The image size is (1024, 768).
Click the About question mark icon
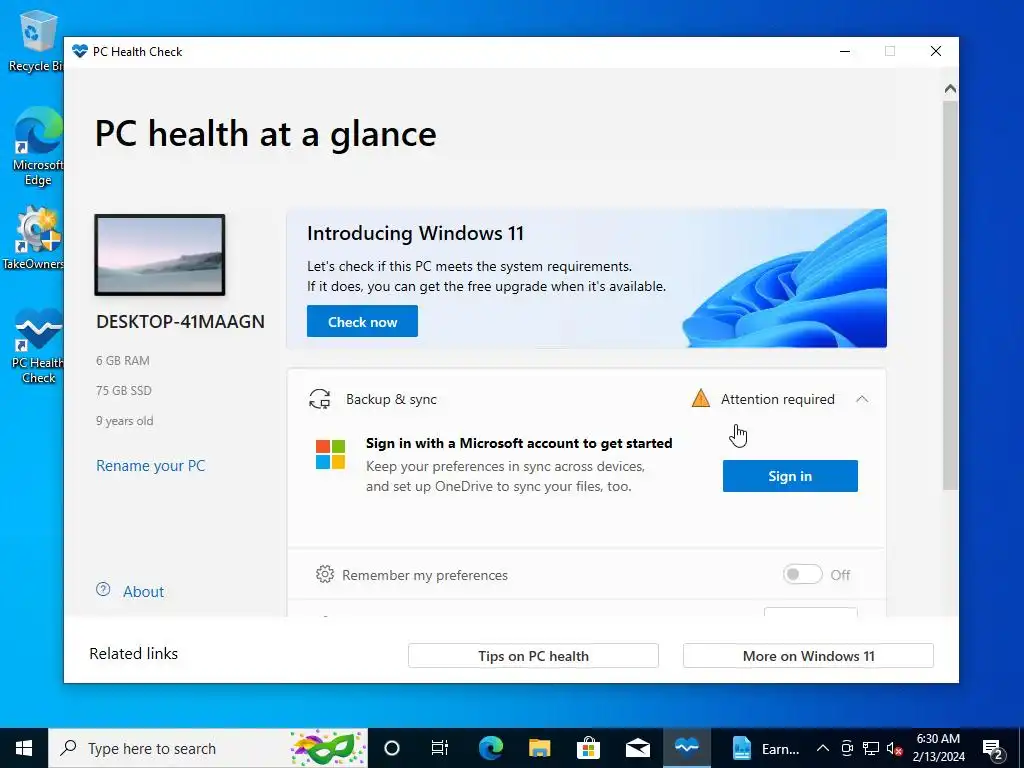pyautogui.click(x=103, y=590)
